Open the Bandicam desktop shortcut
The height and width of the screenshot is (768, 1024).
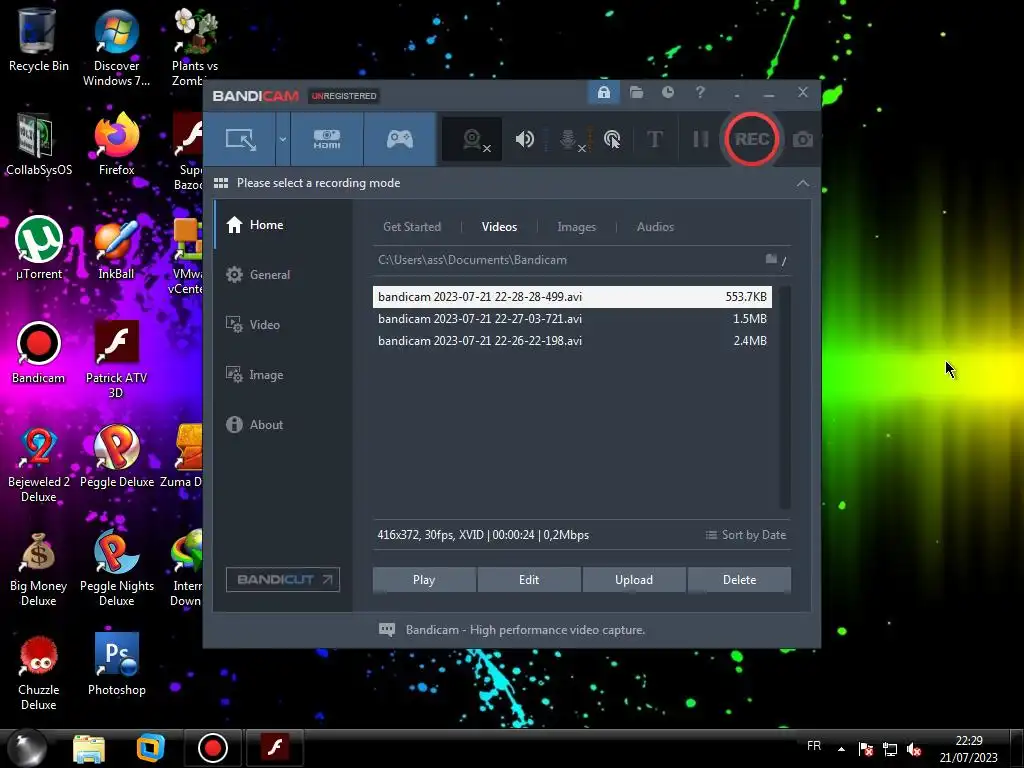pos(39,353)
